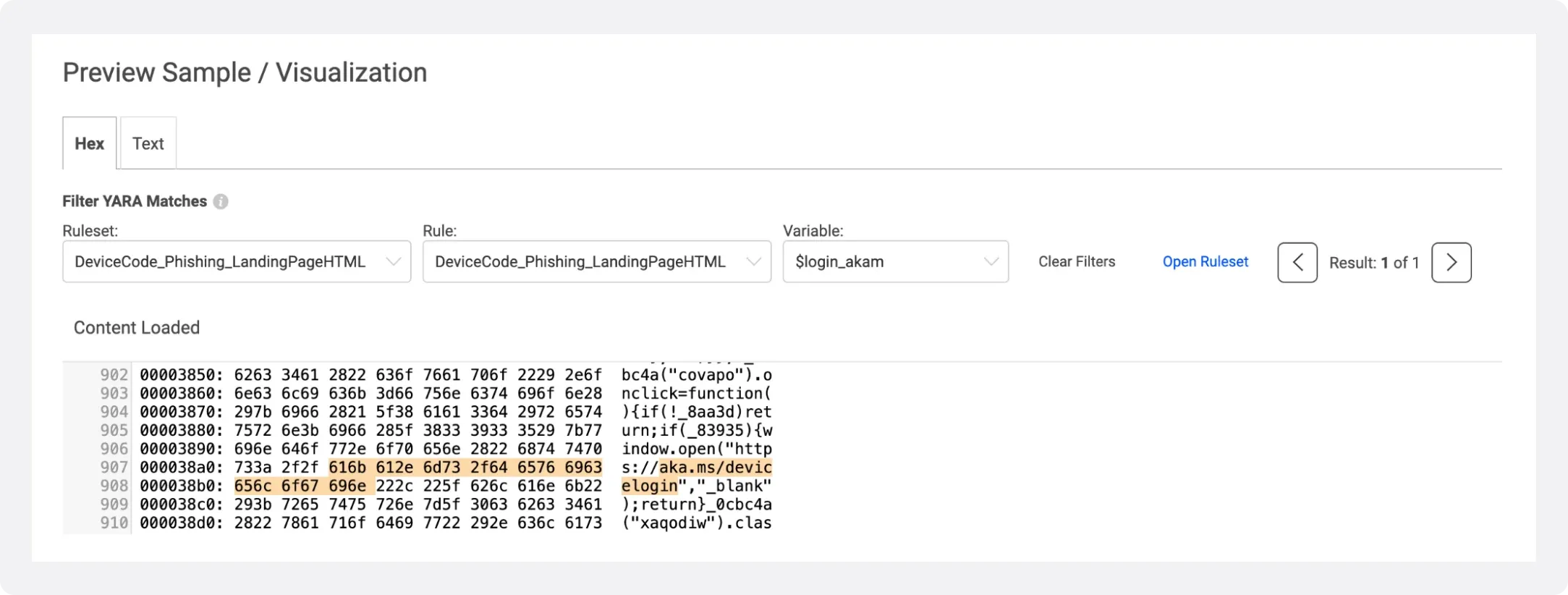Click line number 909 in hex view

click(114, 505)
